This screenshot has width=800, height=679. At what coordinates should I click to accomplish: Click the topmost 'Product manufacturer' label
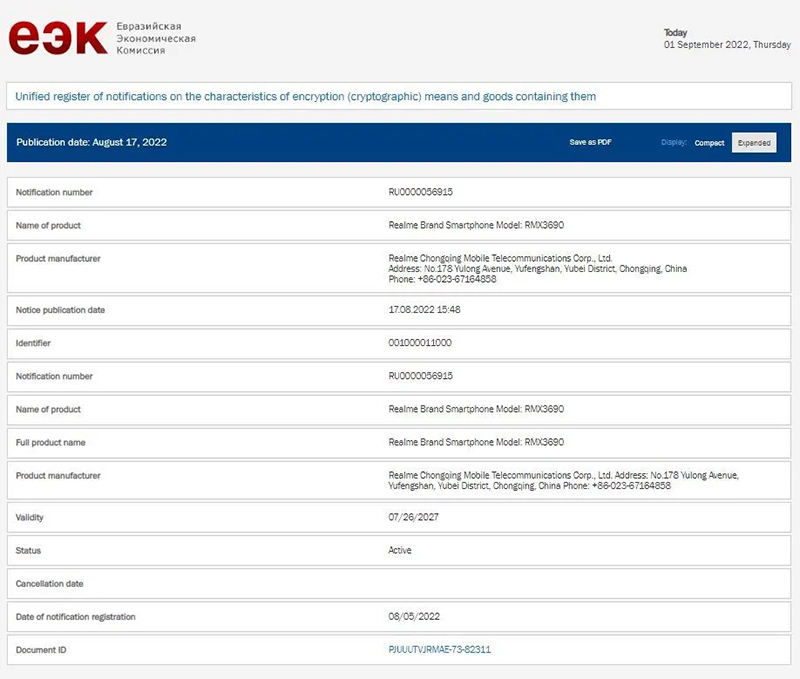58,259
